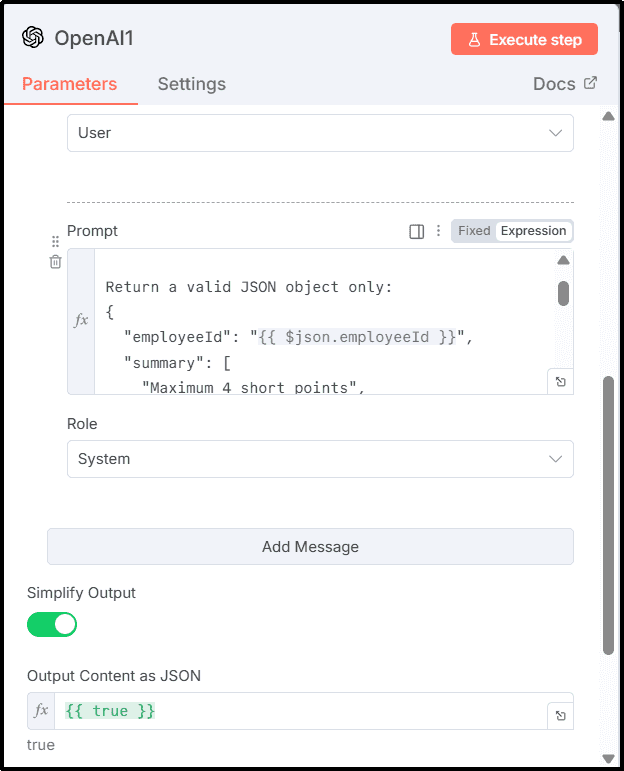
Task: Switch Prompt mode to Fixed
Action: 474,231
